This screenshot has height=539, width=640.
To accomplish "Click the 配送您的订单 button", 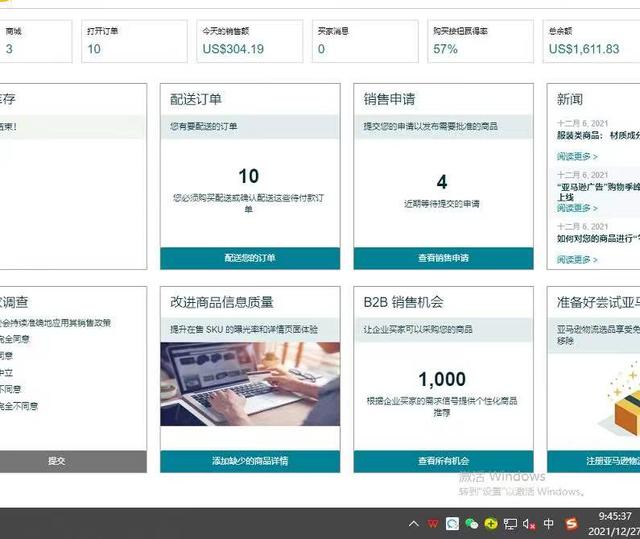I will click(x=249, y=258).
